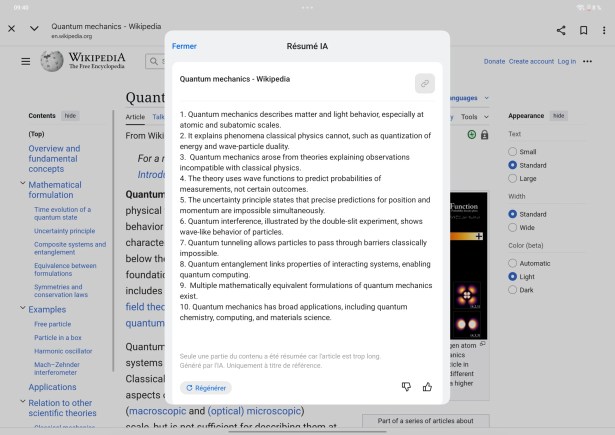Screen dimensions: 615x435
Task: Go to Particle in a box entry
Action: click(x=58, y=338)
